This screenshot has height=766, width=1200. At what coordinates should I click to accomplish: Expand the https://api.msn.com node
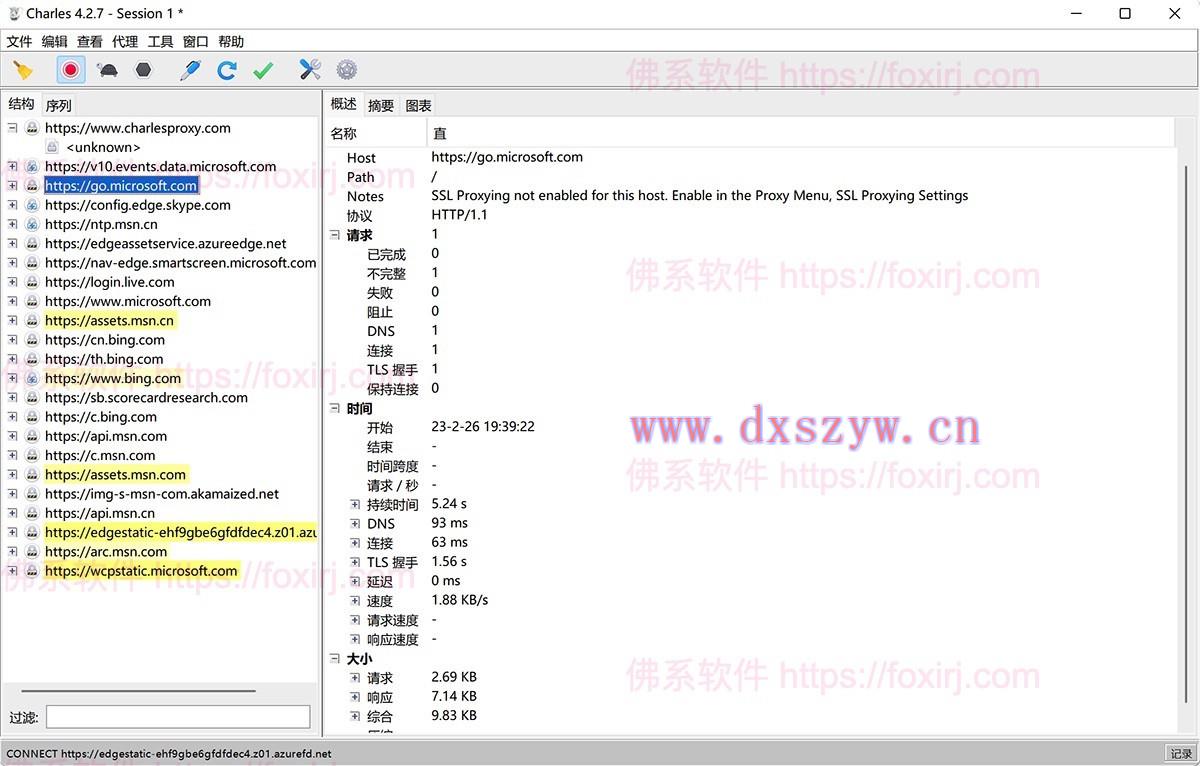pyautogui.click(x=12, y=436)
